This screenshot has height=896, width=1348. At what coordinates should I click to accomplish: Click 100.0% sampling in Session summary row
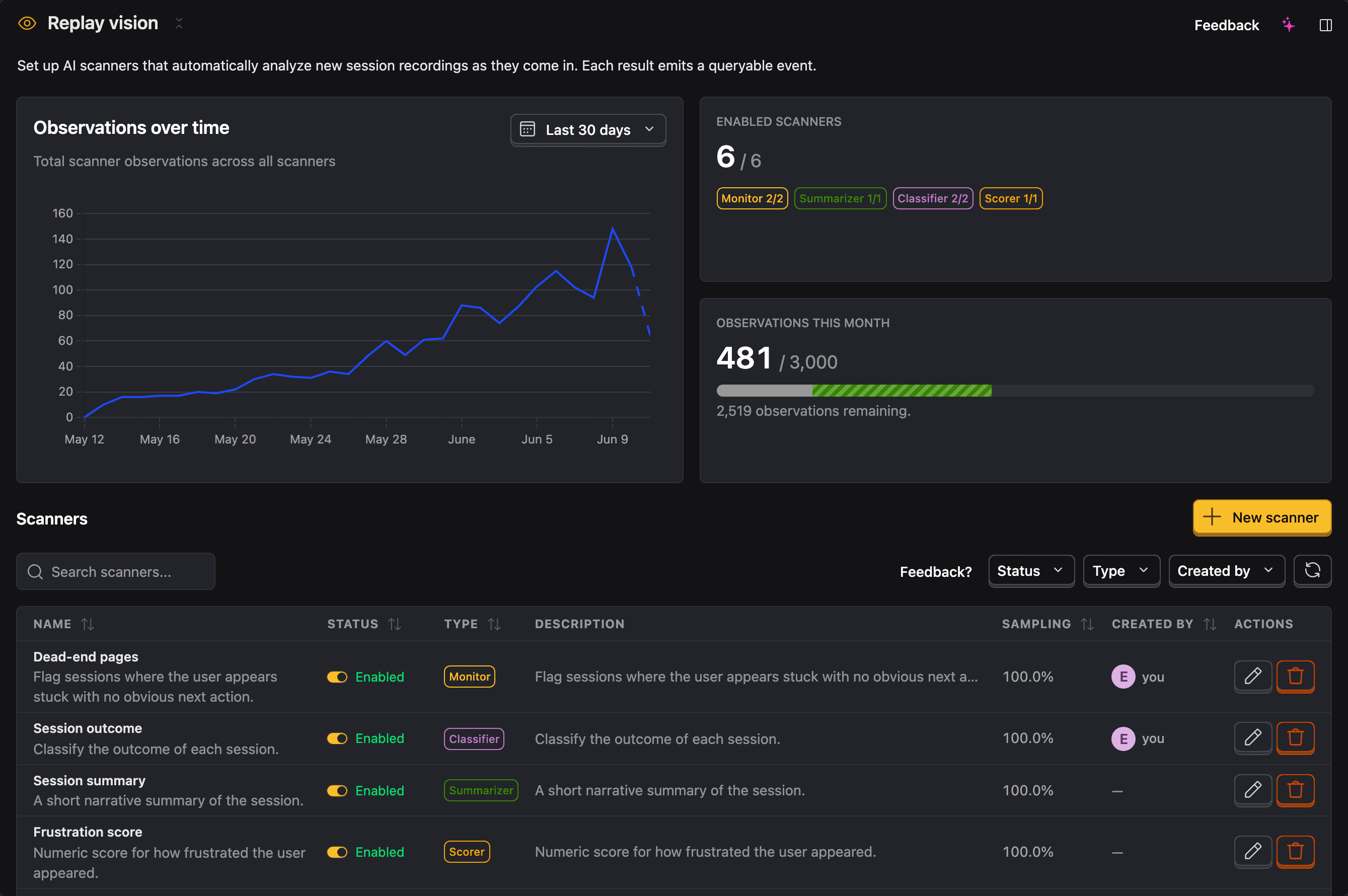1027,790
